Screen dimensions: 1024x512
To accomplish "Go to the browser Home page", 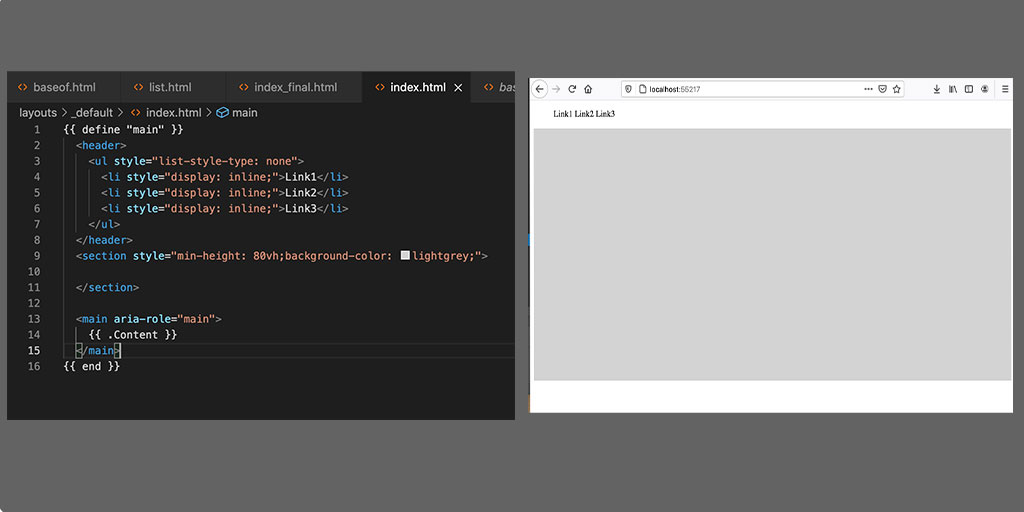I will tap(588, 89).
